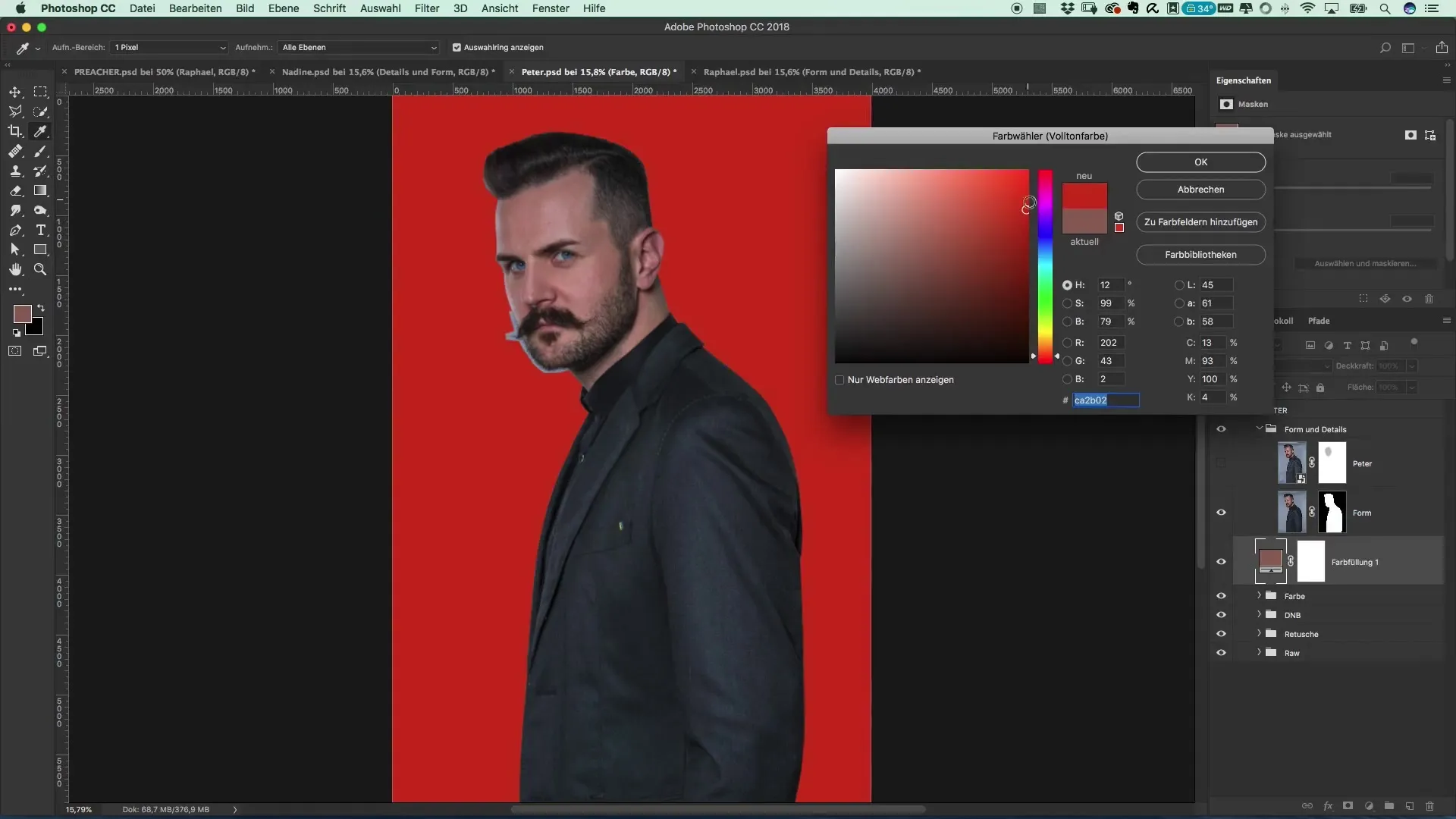
Task: Expand the DNB layer group
Action: tap(1259, 614)
